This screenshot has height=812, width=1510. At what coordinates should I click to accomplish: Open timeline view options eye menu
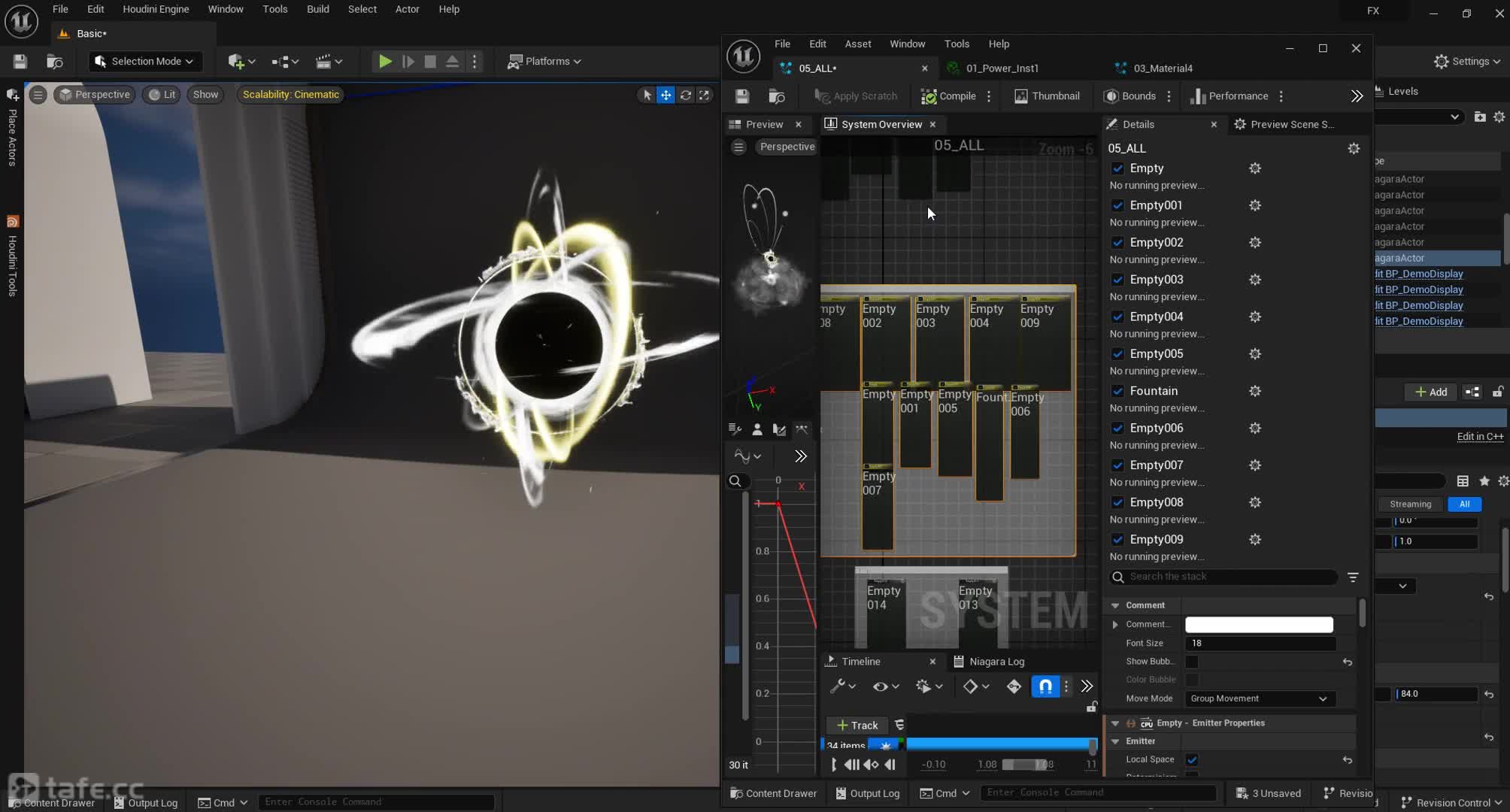click(886, 686)
